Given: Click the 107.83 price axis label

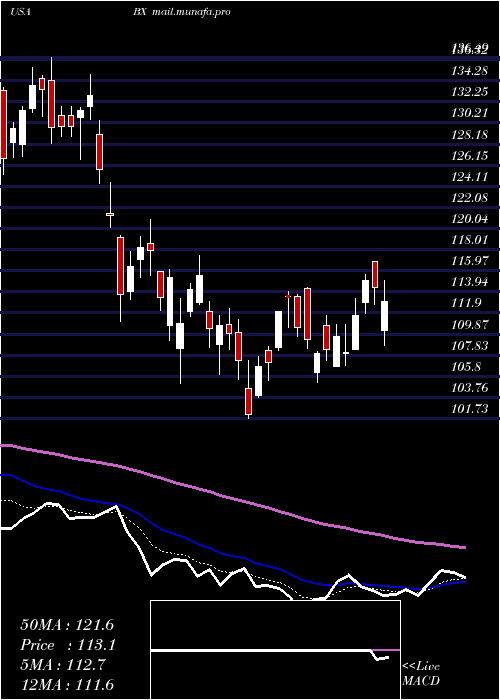Looking at the screenshot, I should [470, 346].
